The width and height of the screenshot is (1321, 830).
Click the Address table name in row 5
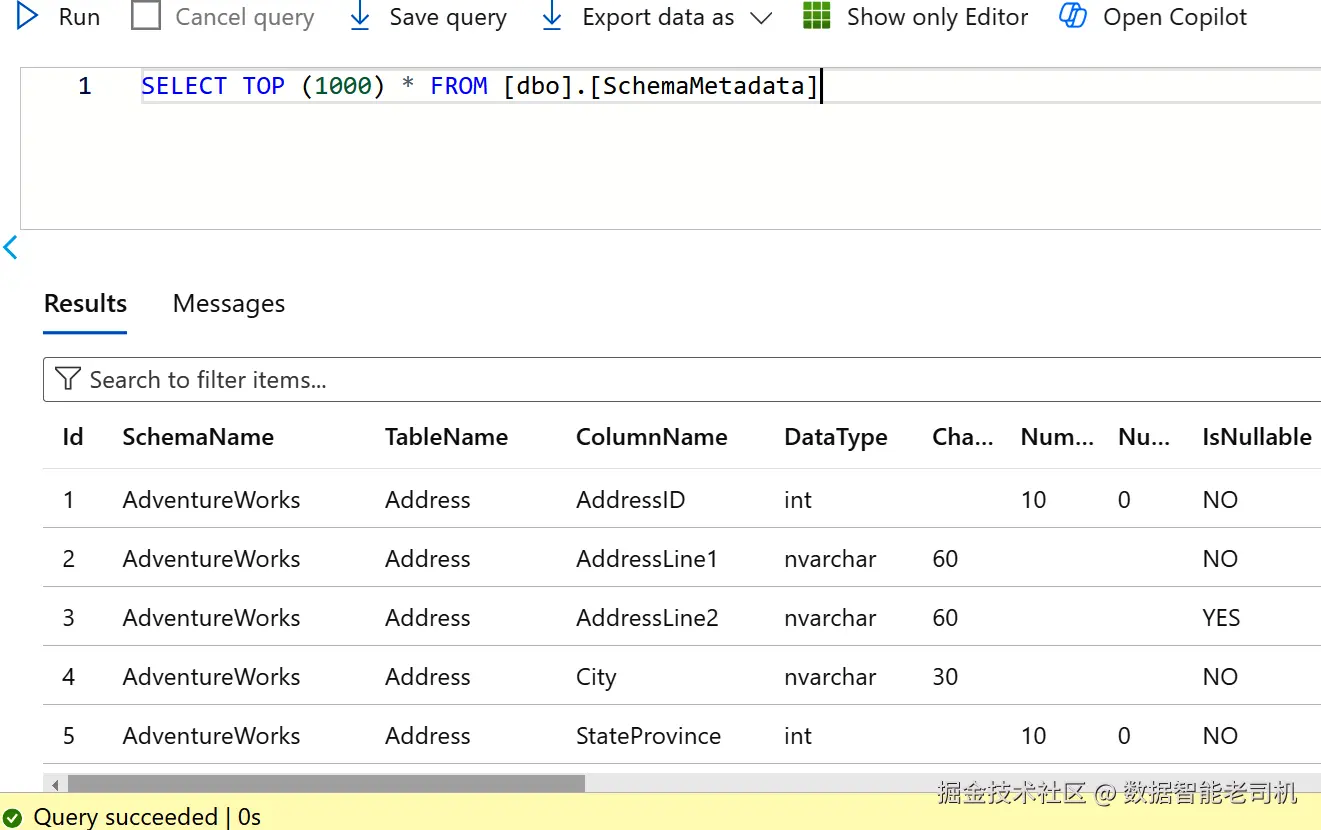pyautogui.click(x=428, y=735)
